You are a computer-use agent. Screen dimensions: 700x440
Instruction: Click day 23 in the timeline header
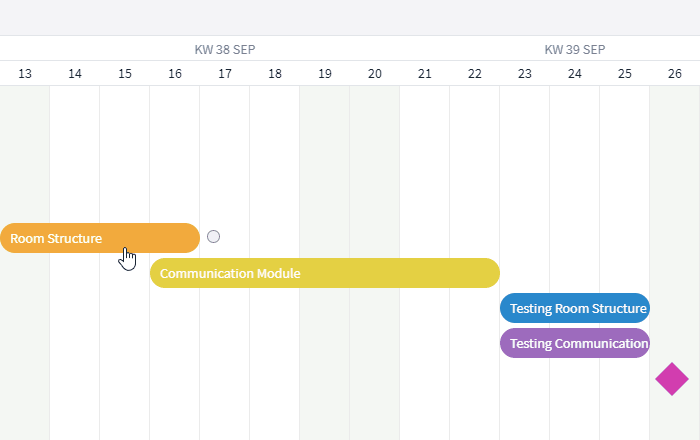pyautogui.click(x=525, y=74)
